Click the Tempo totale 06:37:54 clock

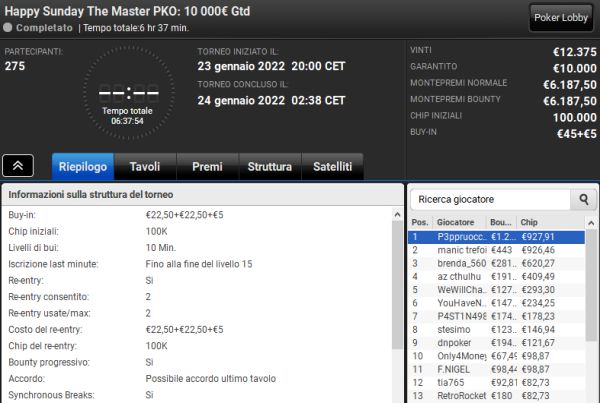tap(127, 116)
